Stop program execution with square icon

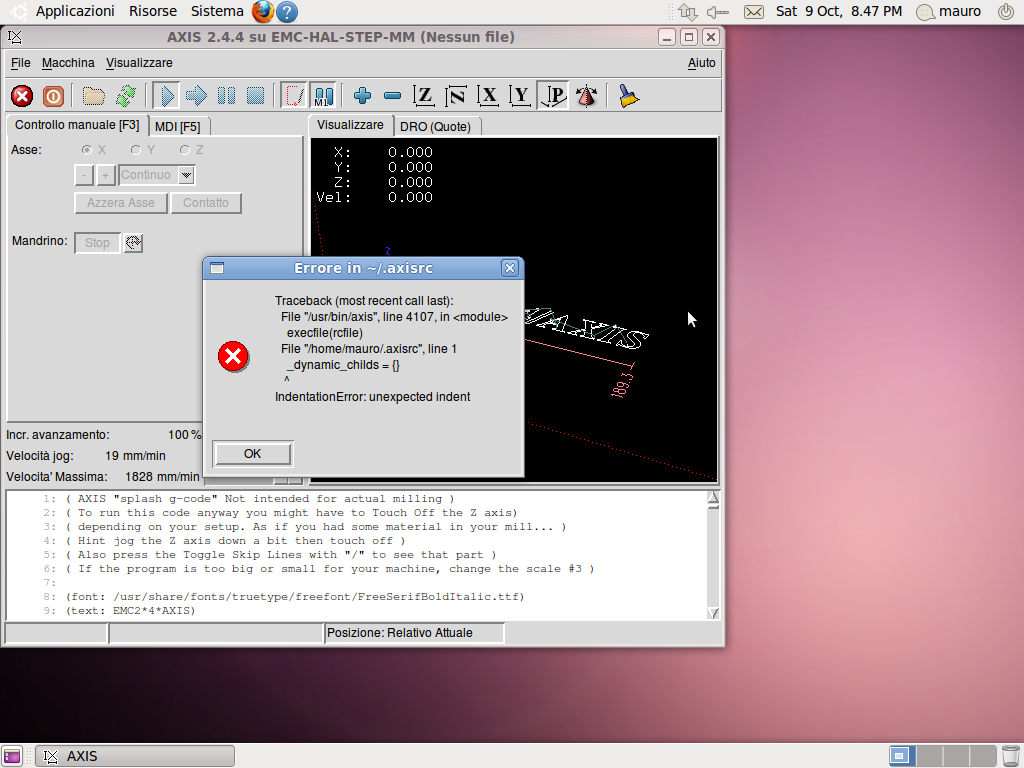(x=255, y=96)
